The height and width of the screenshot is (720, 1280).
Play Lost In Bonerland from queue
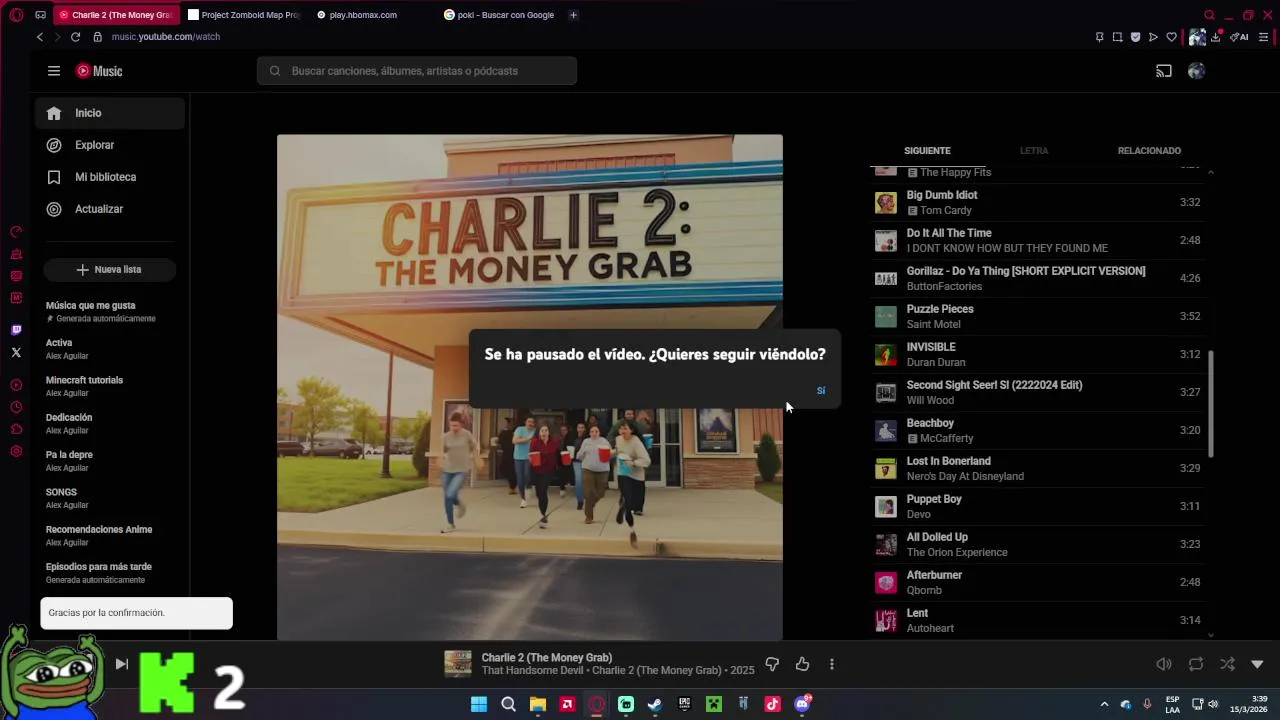tap(1037, 469)
